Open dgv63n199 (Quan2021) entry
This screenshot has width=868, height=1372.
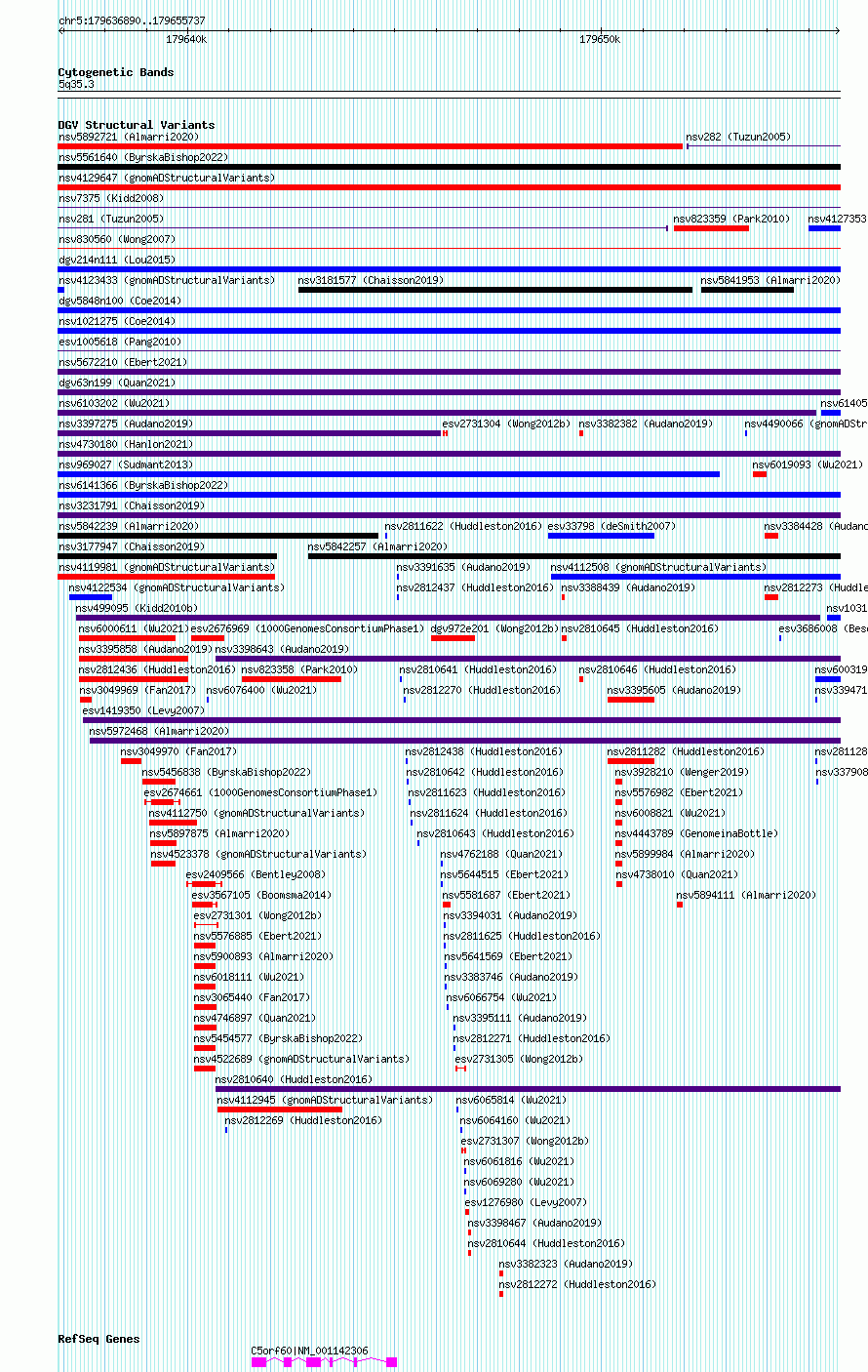(x=117, y=383)
